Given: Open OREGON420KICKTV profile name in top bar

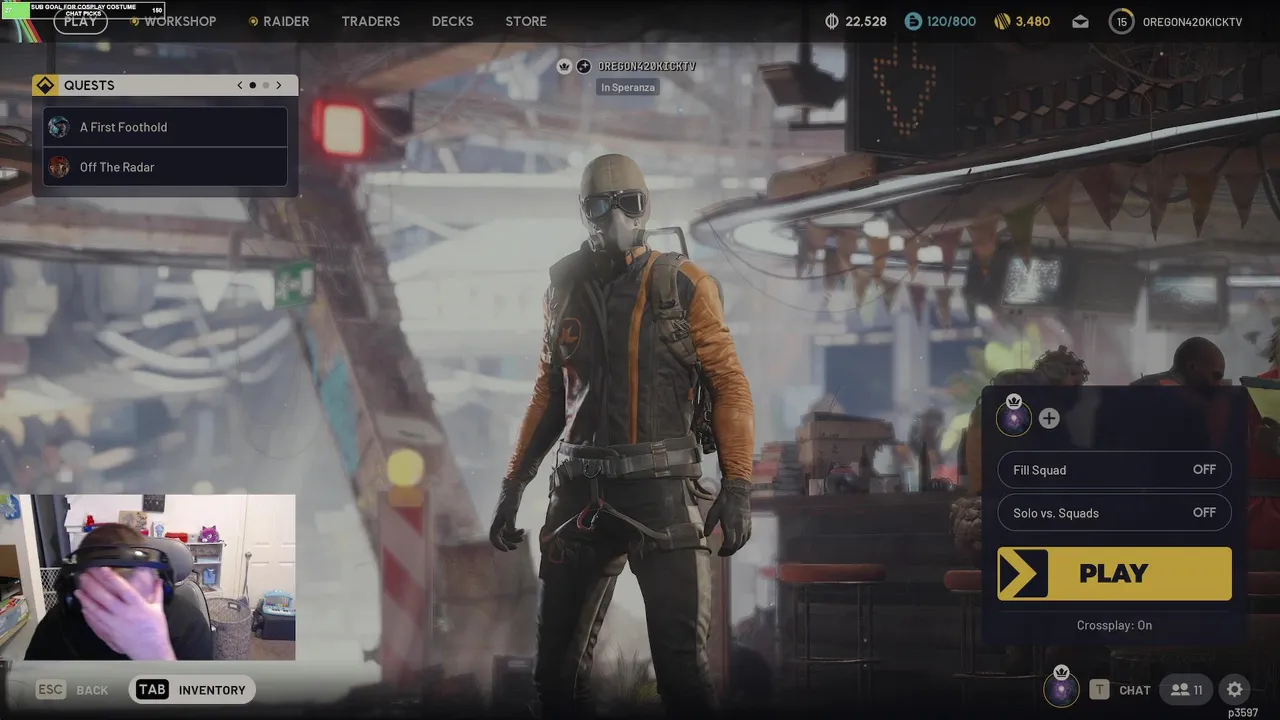Looking at the screenshot, I should [x=1192, y=22].
